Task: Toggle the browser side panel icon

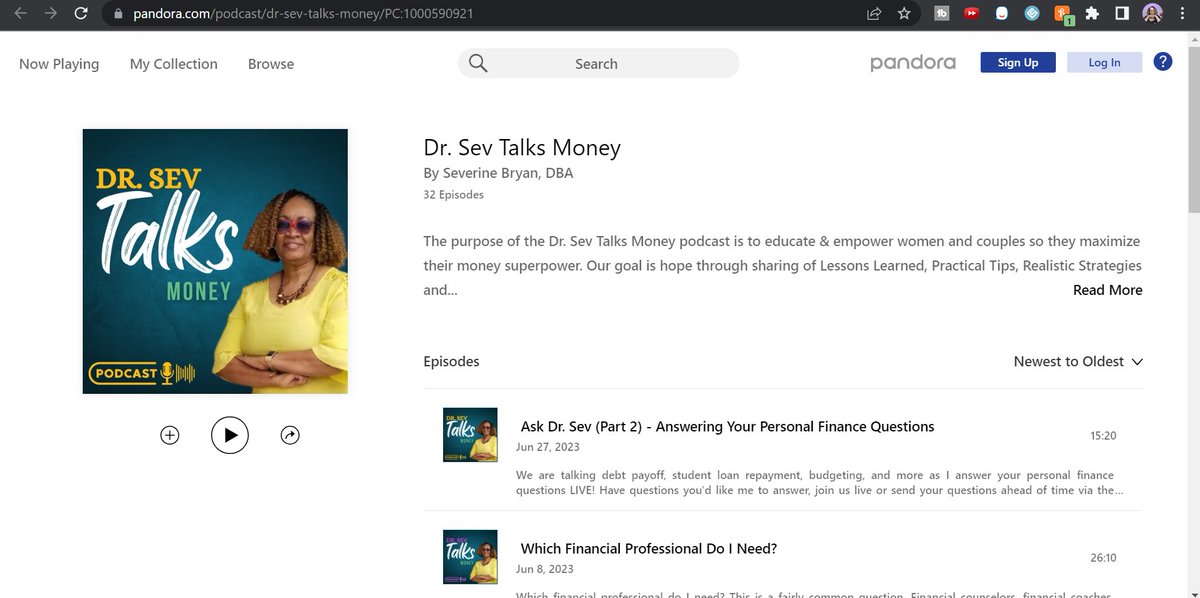Action: [x=1122, y=14]
